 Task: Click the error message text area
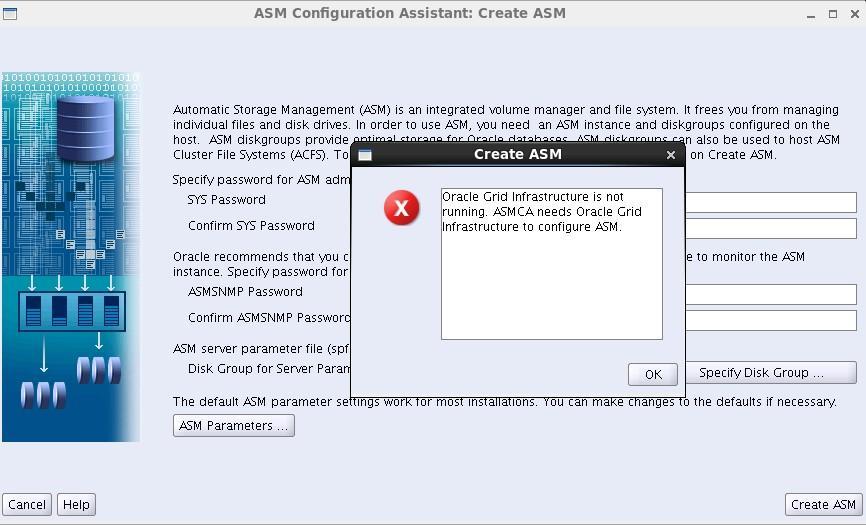pyautogui.click(x=552, y=264)
